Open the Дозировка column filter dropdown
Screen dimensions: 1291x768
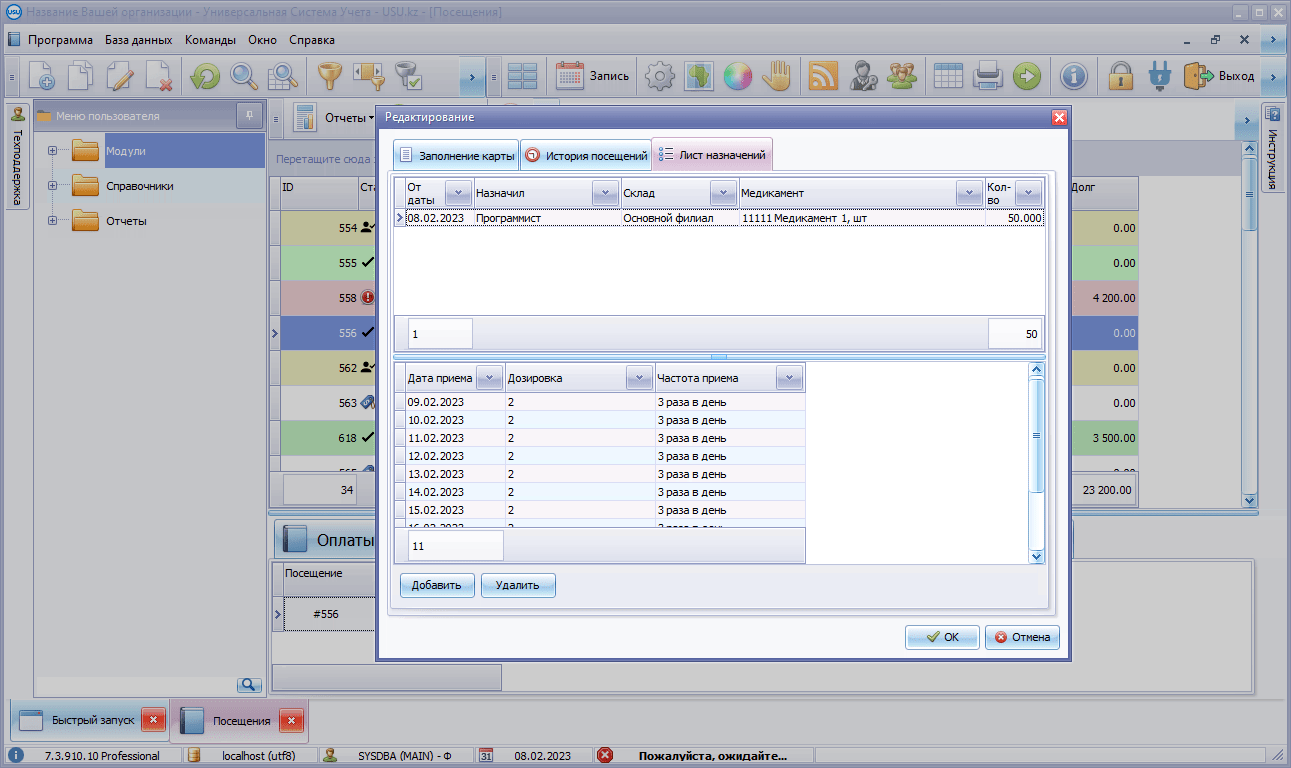pos(638,378)
